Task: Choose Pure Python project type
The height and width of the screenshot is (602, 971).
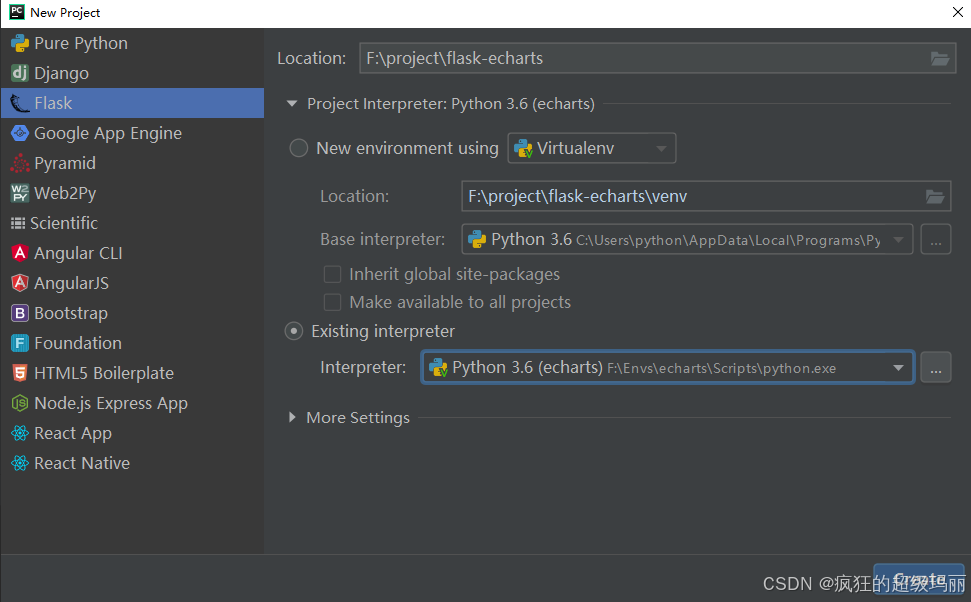Action: (133, 43)
